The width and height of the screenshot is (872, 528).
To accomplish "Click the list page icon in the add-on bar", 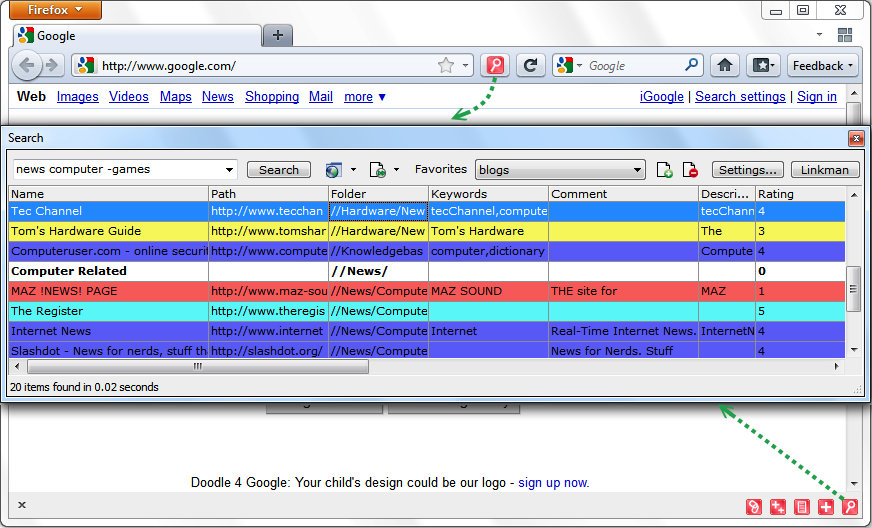I will [801, 507].
